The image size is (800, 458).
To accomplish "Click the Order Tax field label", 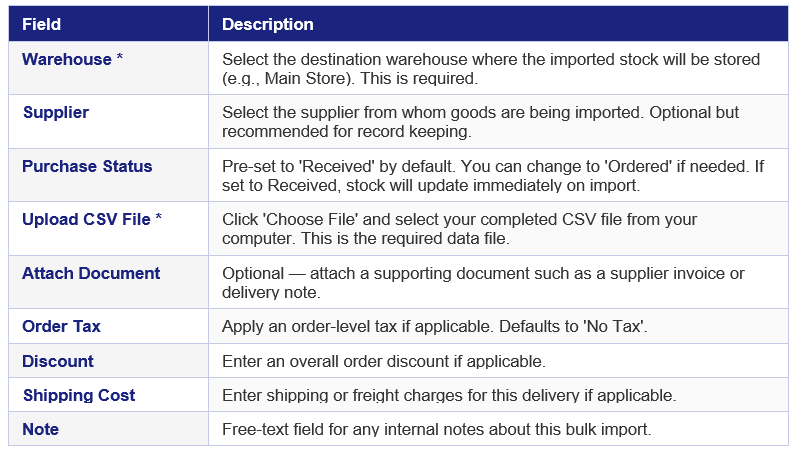I will click(61, 326).
